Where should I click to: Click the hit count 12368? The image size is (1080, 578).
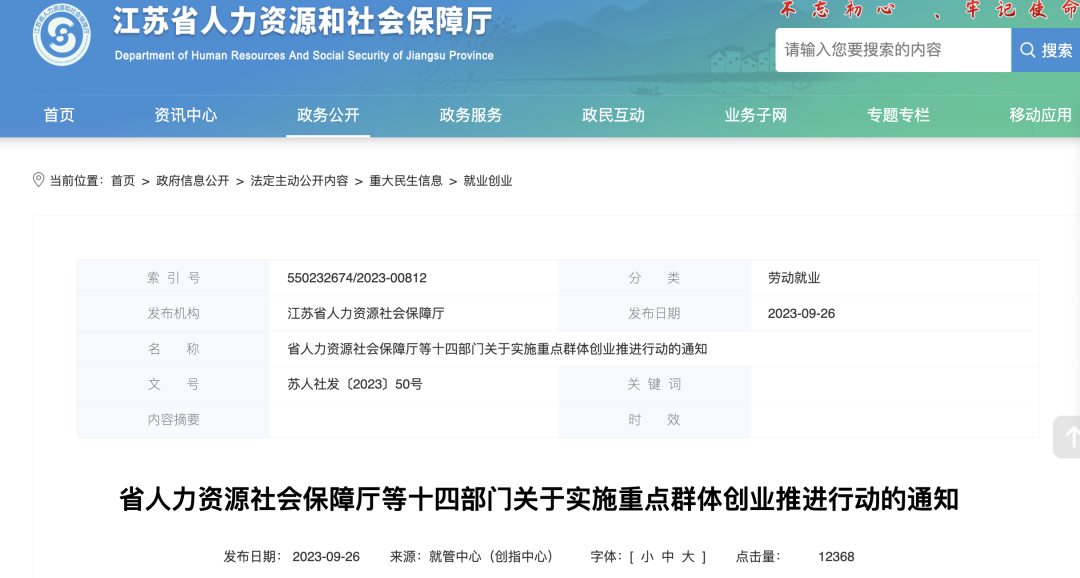click(x=836, y=557)
